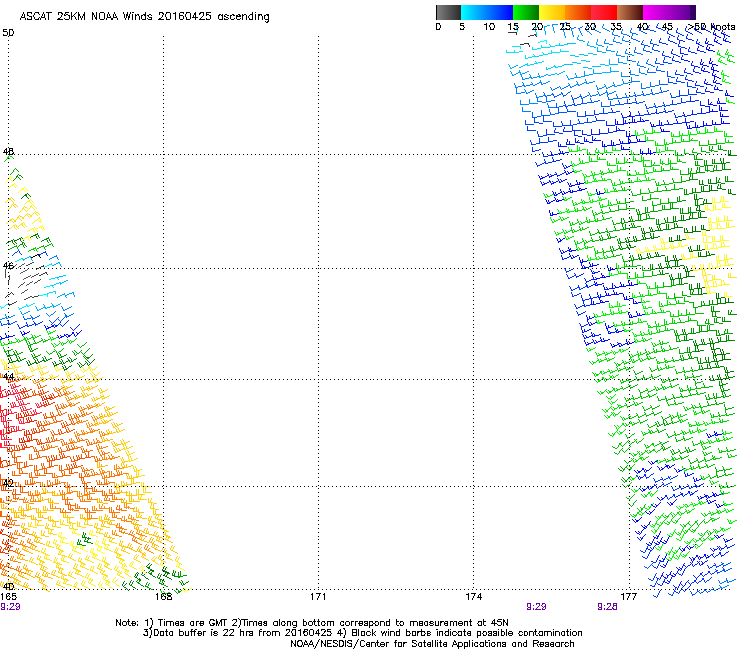Image resolution: width=740 pixels, height=650 pixels.
Task: Click the '9:29' time label beneath longitude 165
Action: 10,607
